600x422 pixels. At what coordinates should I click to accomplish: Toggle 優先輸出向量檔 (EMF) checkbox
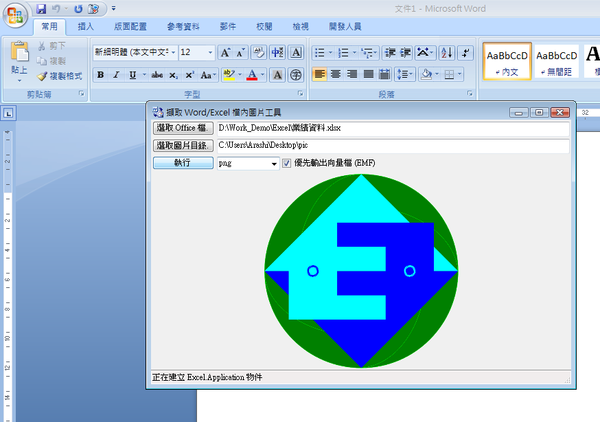pyautogui.click(x=286, y=164)
